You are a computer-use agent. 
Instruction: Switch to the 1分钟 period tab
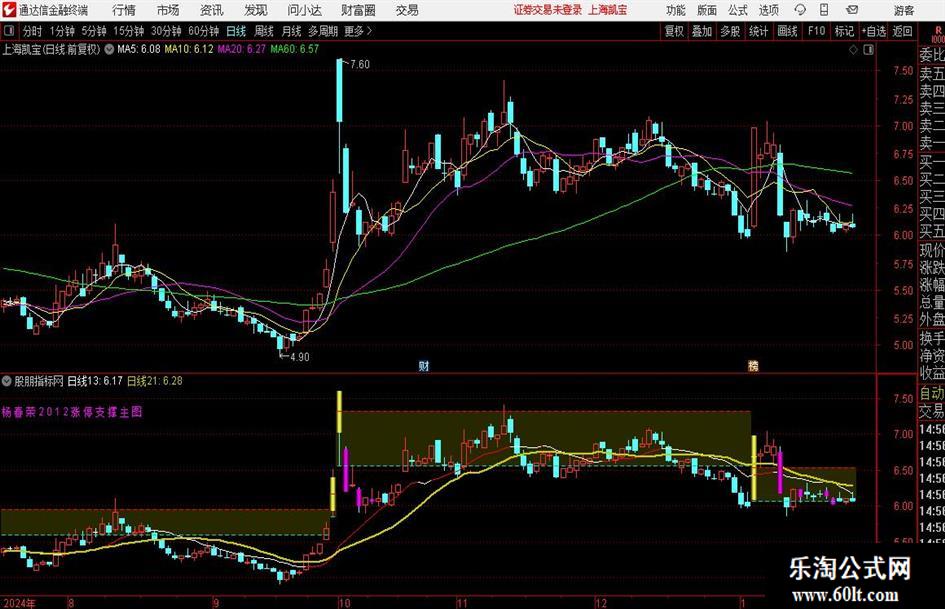tap(62, 31)
